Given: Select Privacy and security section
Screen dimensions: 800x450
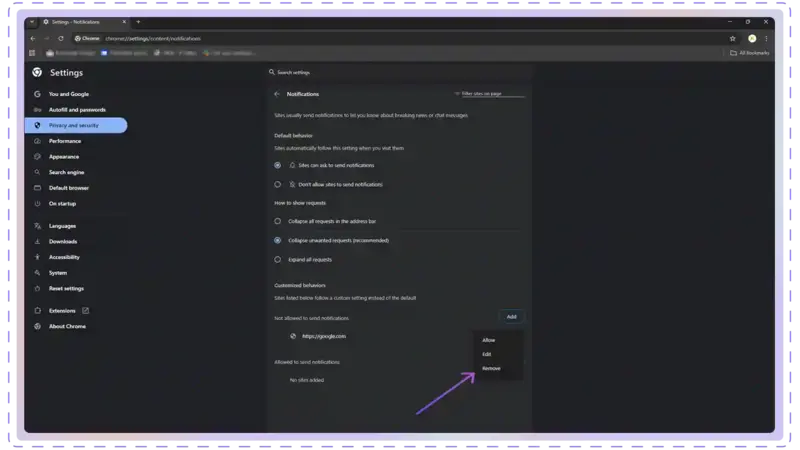Looking at the screenshot, I should click(x=76, y=126).
